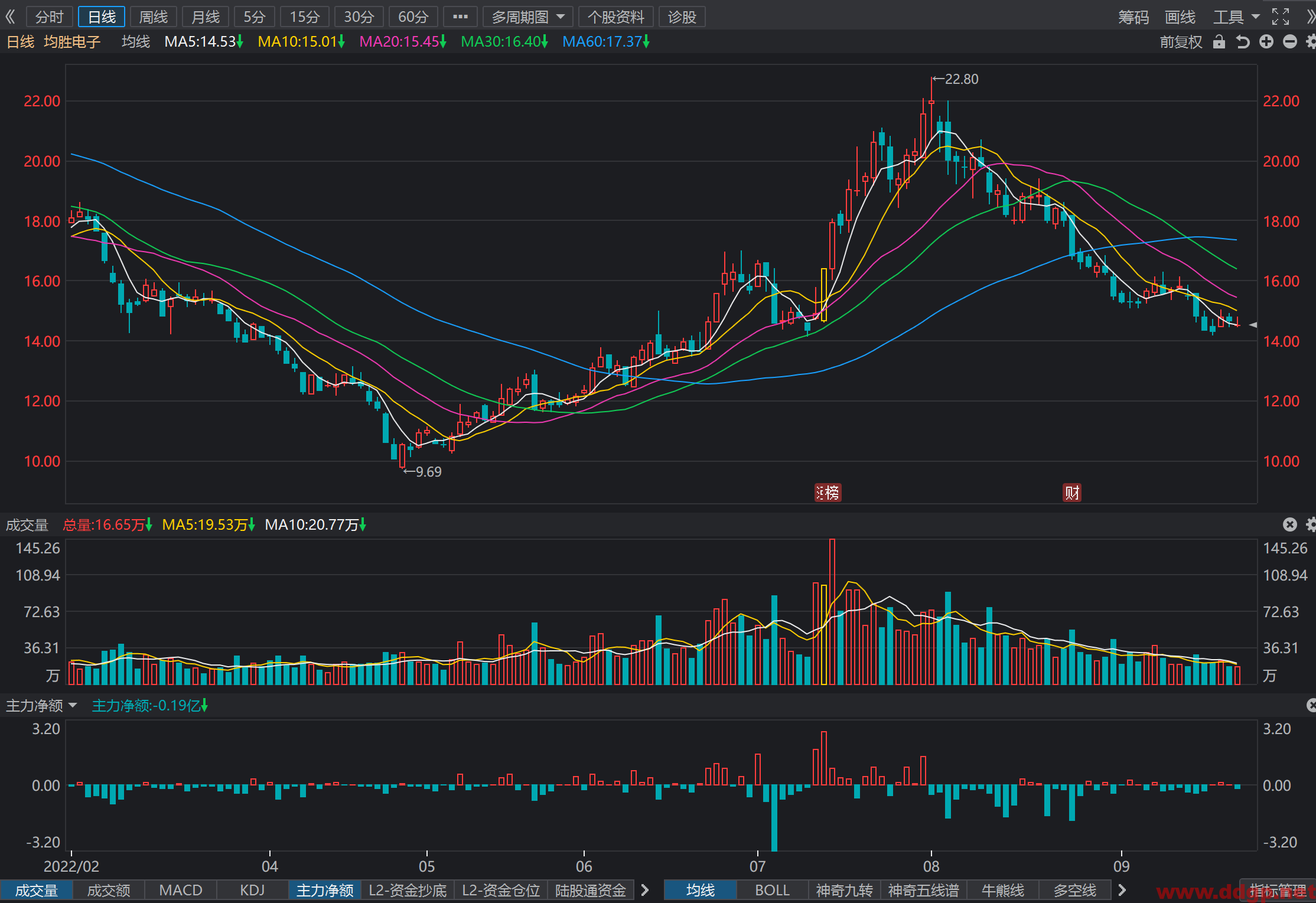Open volume panel settings gear icon

[1311, 524]
